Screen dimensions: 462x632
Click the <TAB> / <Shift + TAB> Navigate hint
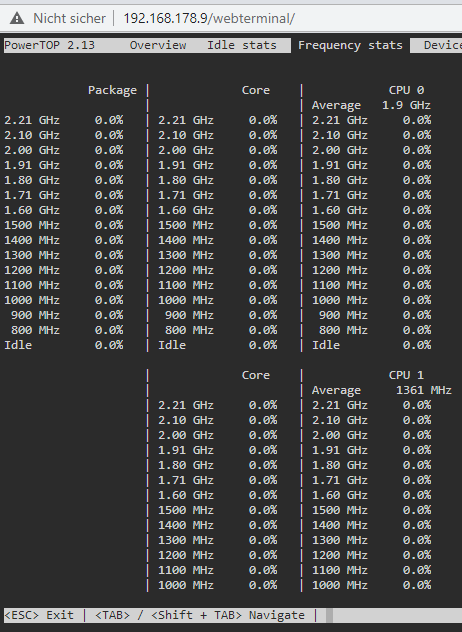[200, 615]
